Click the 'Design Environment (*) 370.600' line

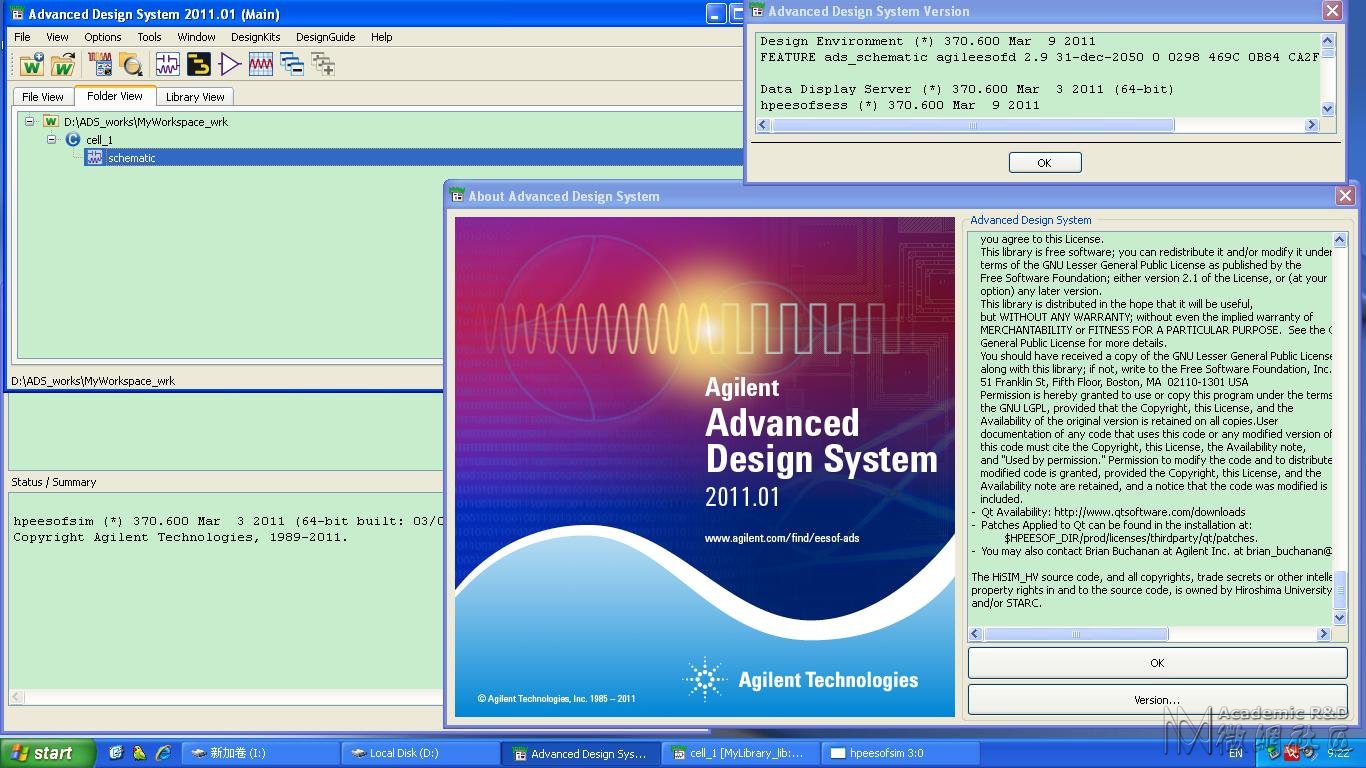point(928,41)
